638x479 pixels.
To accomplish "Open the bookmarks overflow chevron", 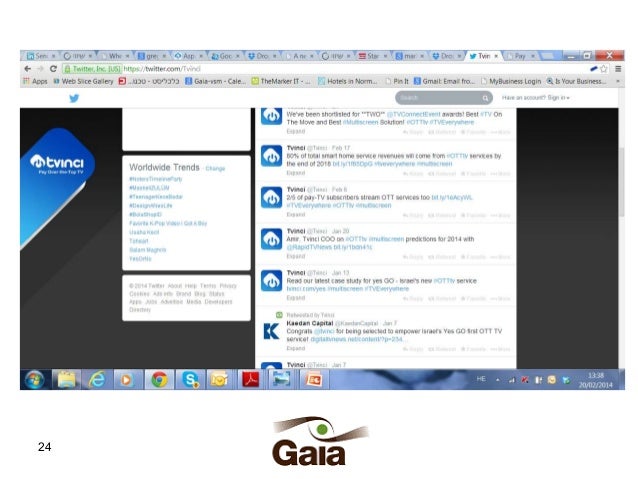I will [x=618, y=81].
